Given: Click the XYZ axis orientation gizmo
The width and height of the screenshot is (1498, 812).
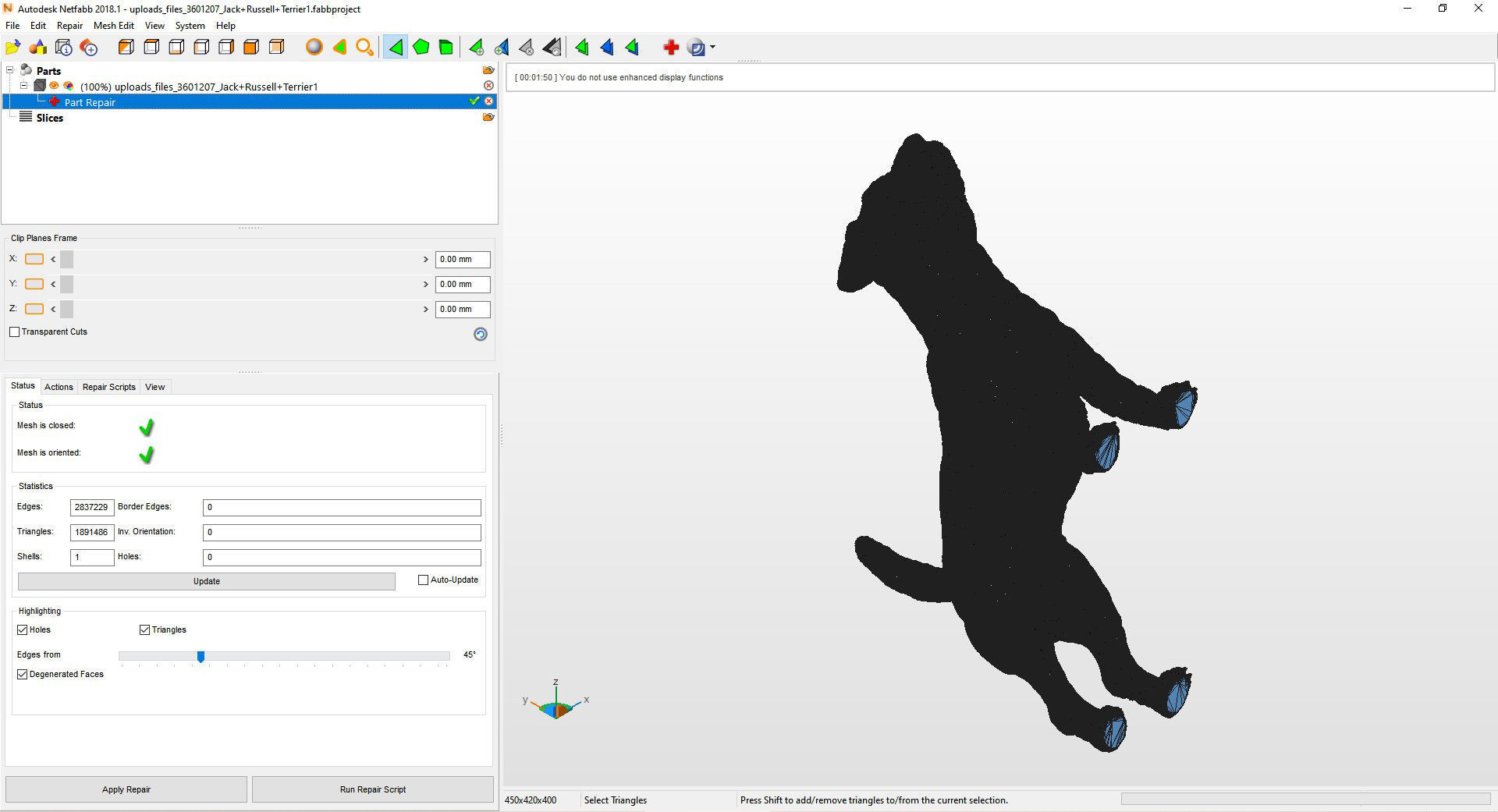Looking at the screenshot, I should click(556, 700).
